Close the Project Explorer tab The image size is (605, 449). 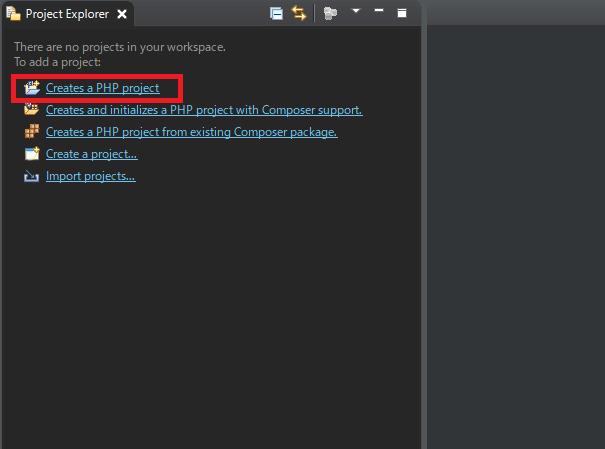pos(122,14)
